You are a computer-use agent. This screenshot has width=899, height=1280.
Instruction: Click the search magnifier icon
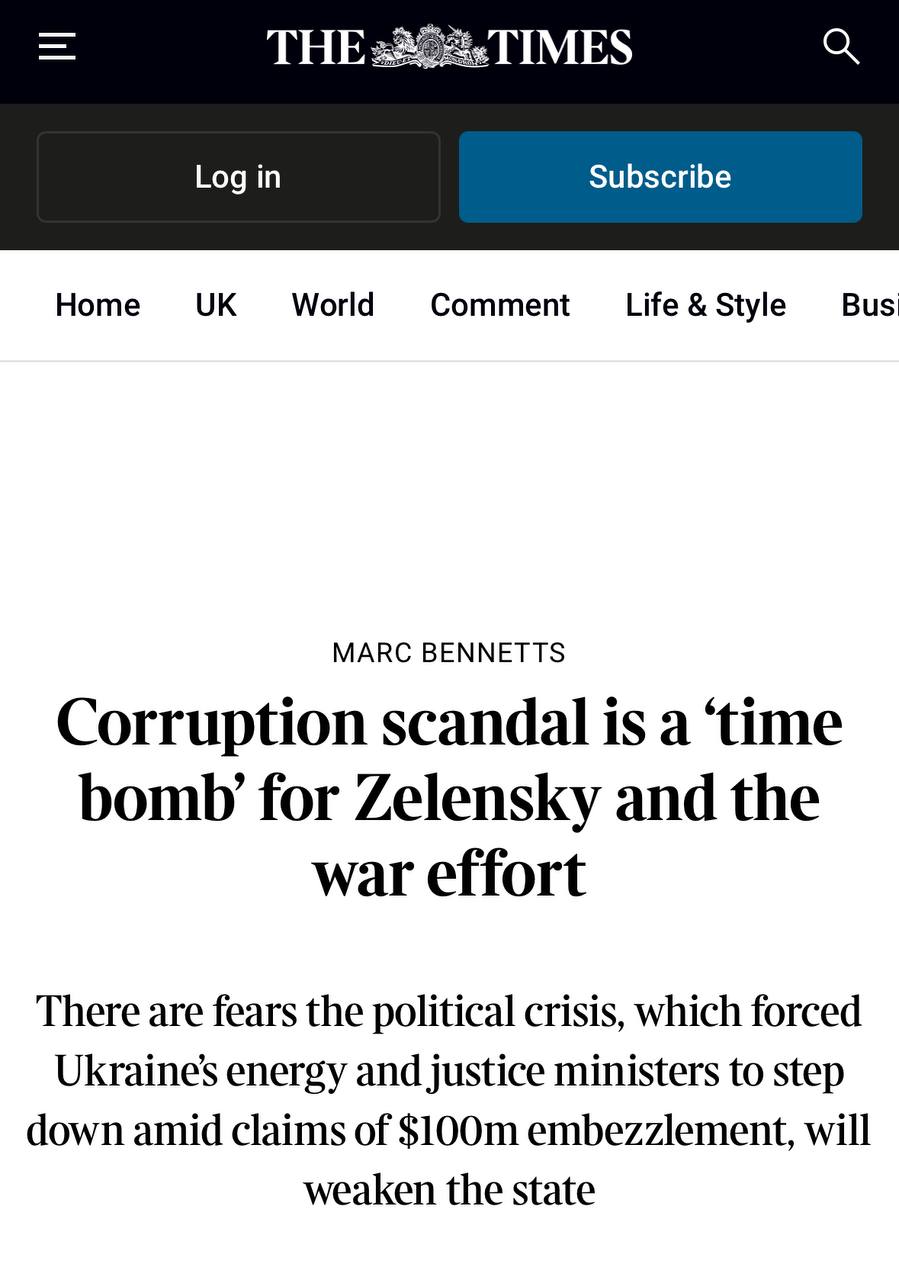point(840,46)
